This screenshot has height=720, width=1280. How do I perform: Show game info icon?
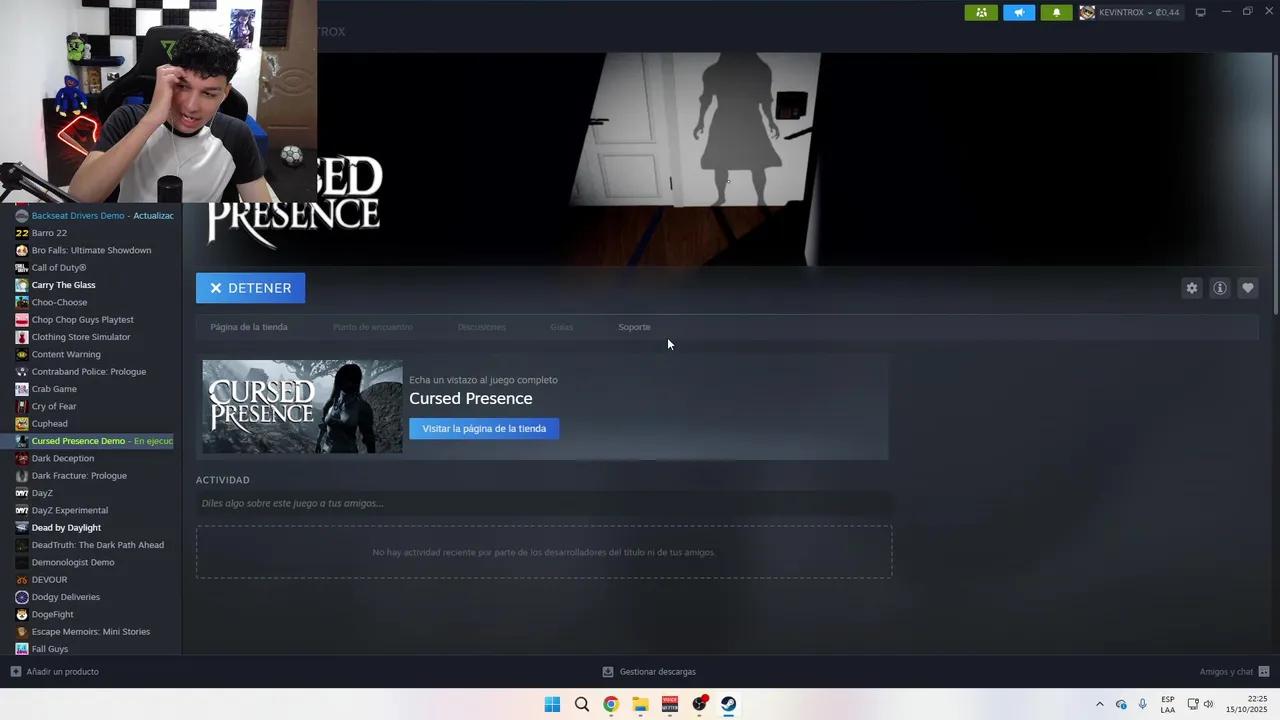[x=1219, y=288]
